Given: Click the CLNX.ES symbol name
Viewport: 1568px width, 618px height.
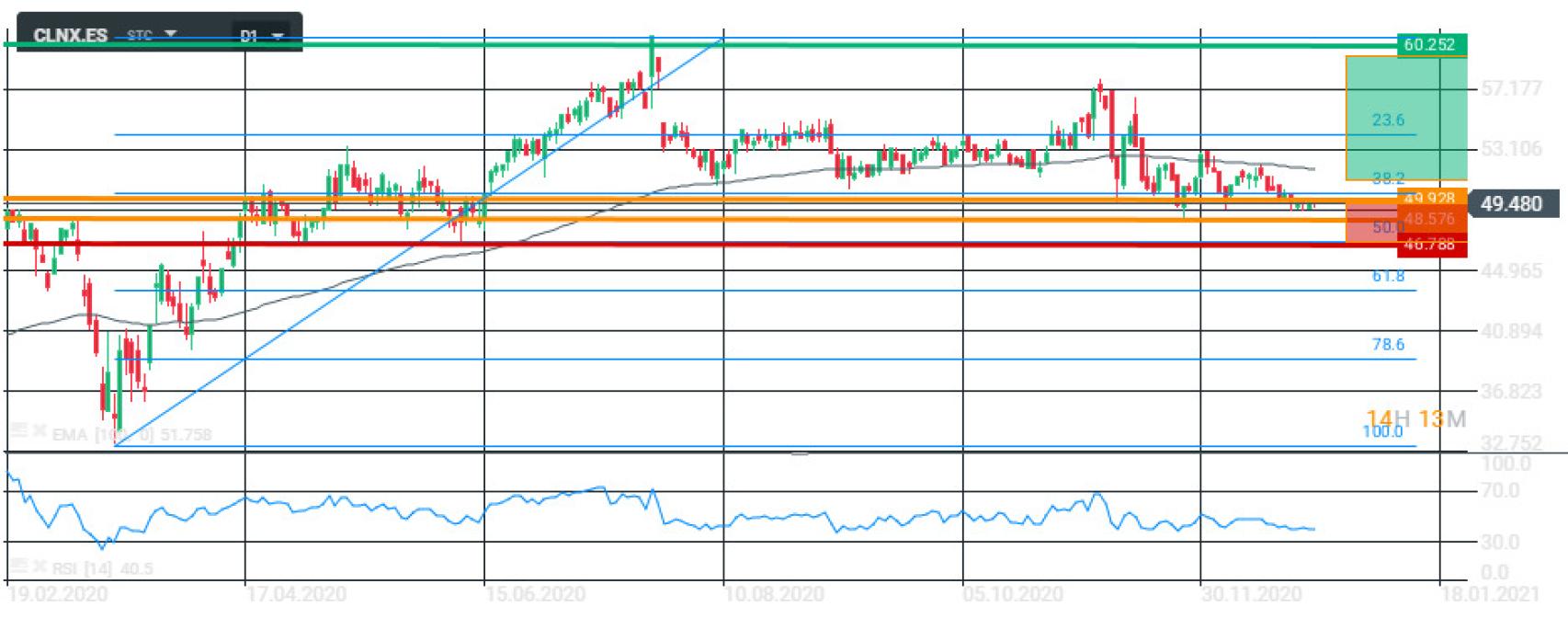Looking at the screenshot, I should click(70, 36).
